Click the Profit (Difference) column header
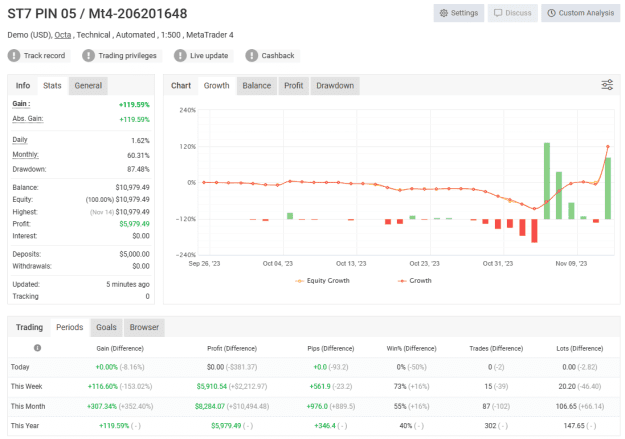Viewport: 625px width, 439px height. coord(232,348)
